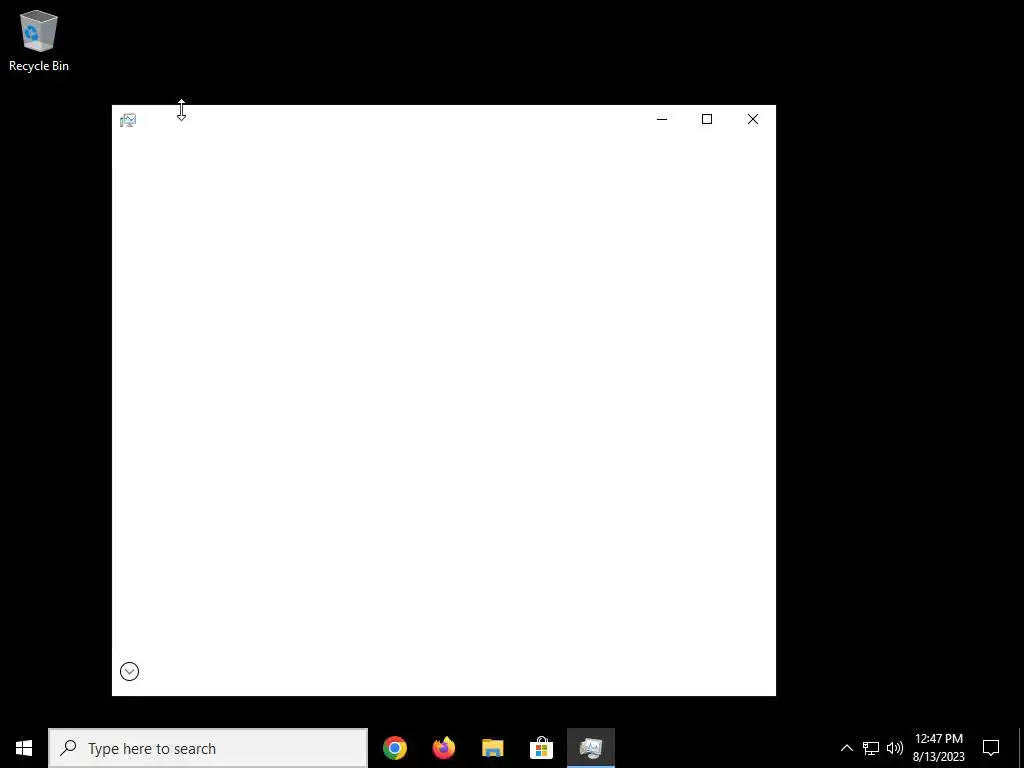Open the Recycle Bin desktop icon

[39, 40]
